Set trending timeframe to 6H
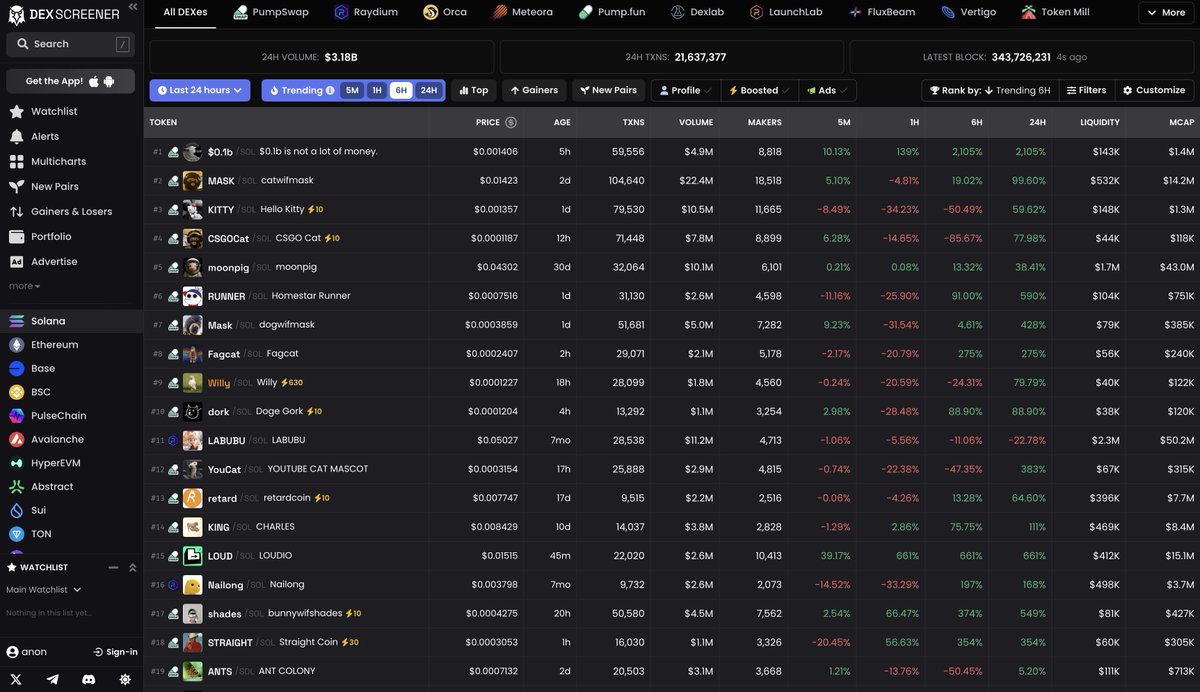Image resolution: width=1200 pixels, height=692 pixels. pyautogui.click(x=401, y=90)
